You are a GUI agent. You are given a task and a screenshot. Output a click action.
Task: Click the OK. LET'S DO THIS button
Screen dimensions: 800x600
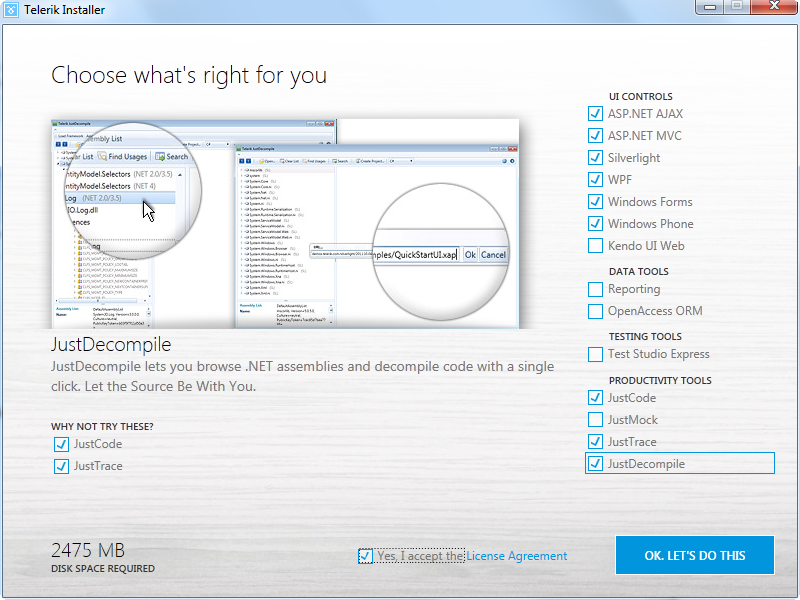coord(695,555)
